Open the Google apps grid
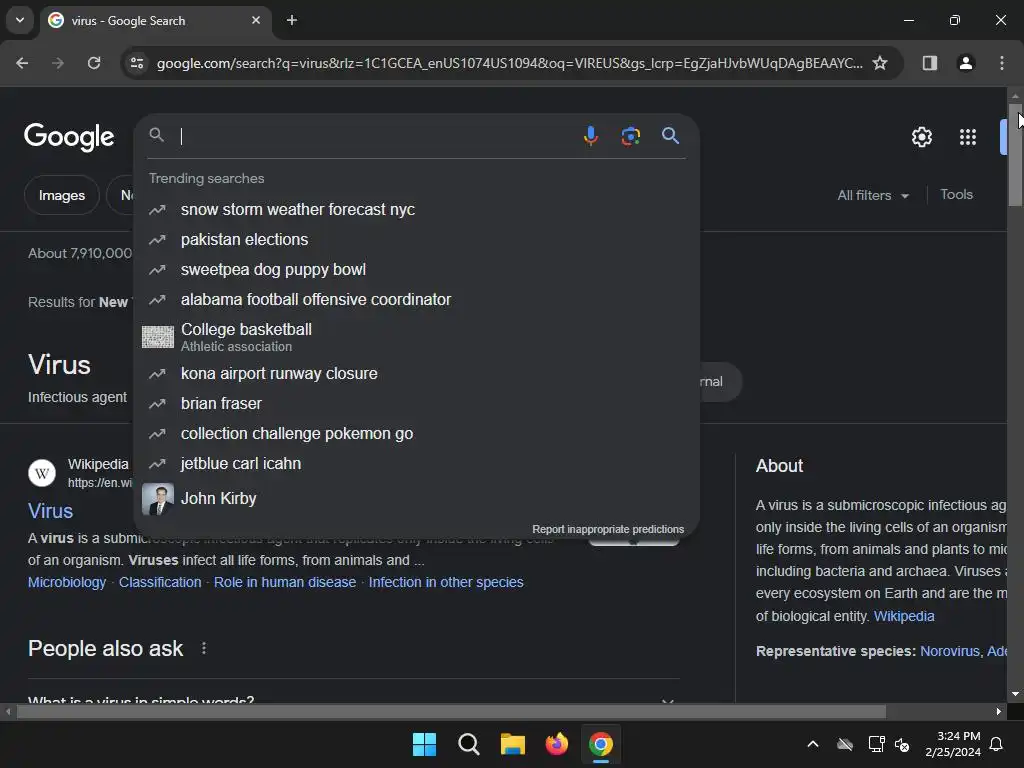The image size is (1024, 768). 968,137
